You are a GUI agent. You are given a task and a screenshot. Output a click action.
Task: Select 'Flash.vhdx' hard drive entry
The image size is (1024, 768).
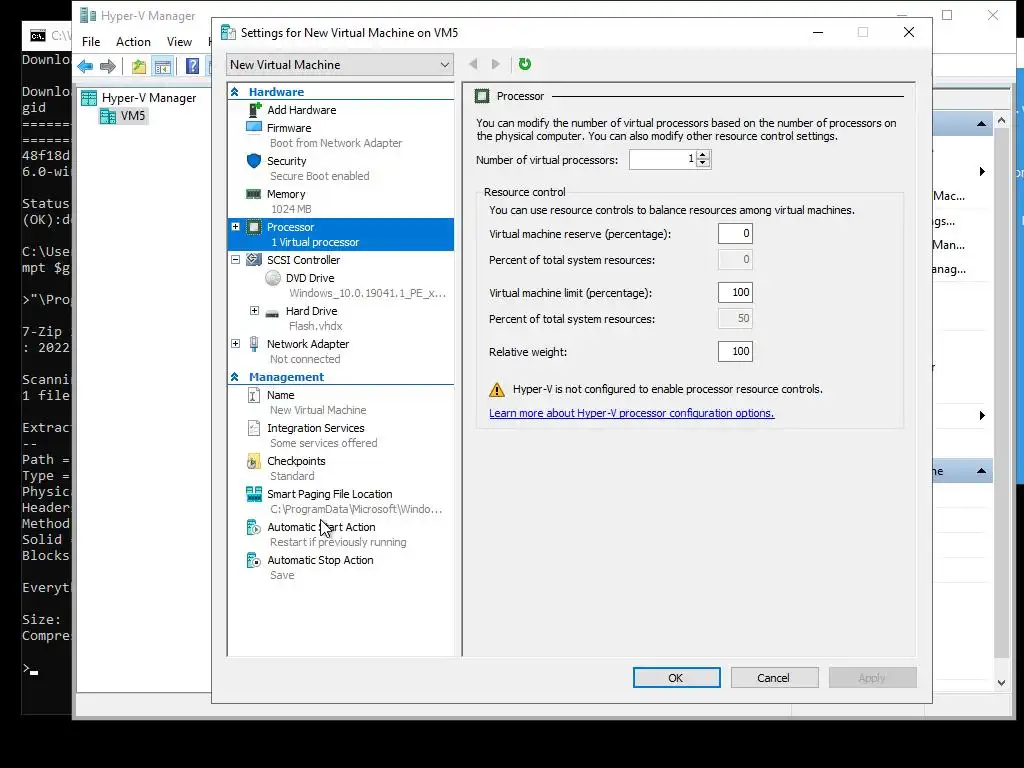pos(315,326)
